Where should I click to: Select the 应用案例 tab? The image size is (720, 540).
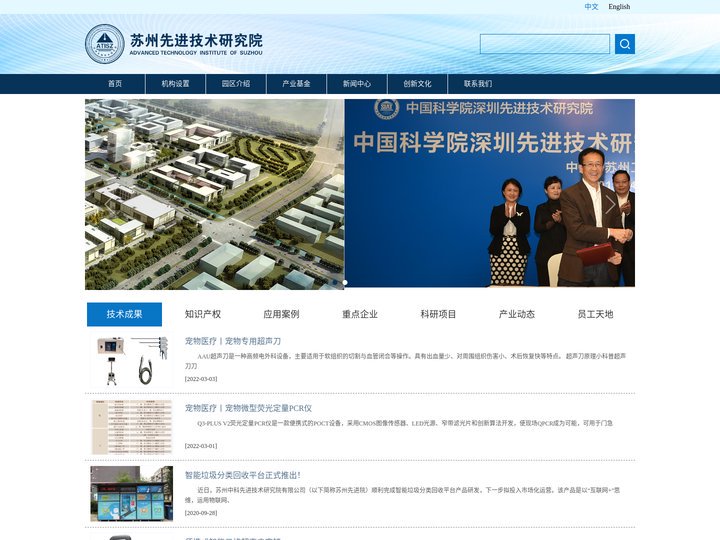(281, 314)
